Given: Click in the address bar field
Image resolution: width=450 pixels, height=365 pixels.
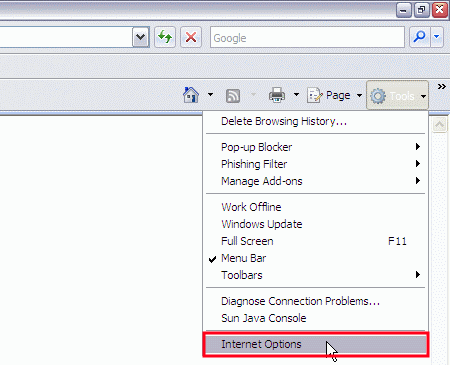Looking at the screenshot, I should point(66,37).
